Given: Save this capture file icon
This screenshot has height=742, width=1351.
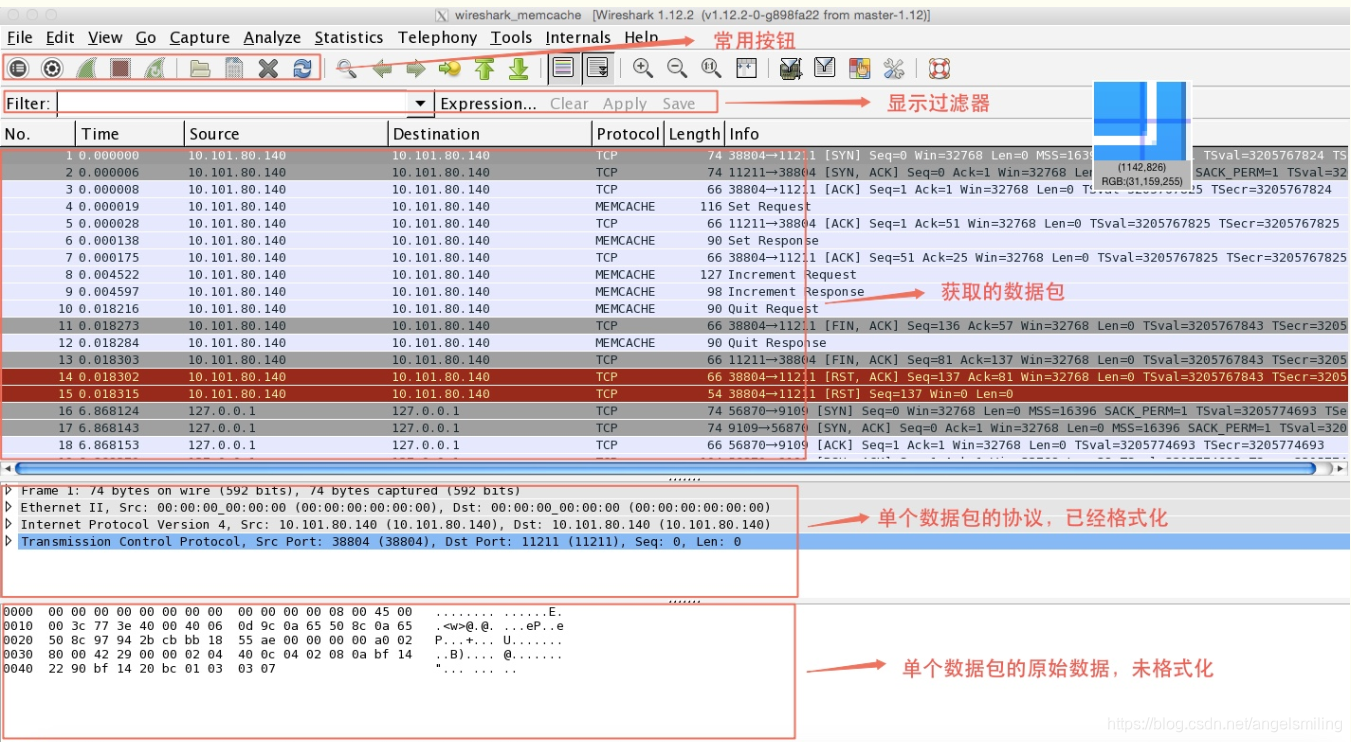Looking at the screenshot, I should [x=234, y=69].
